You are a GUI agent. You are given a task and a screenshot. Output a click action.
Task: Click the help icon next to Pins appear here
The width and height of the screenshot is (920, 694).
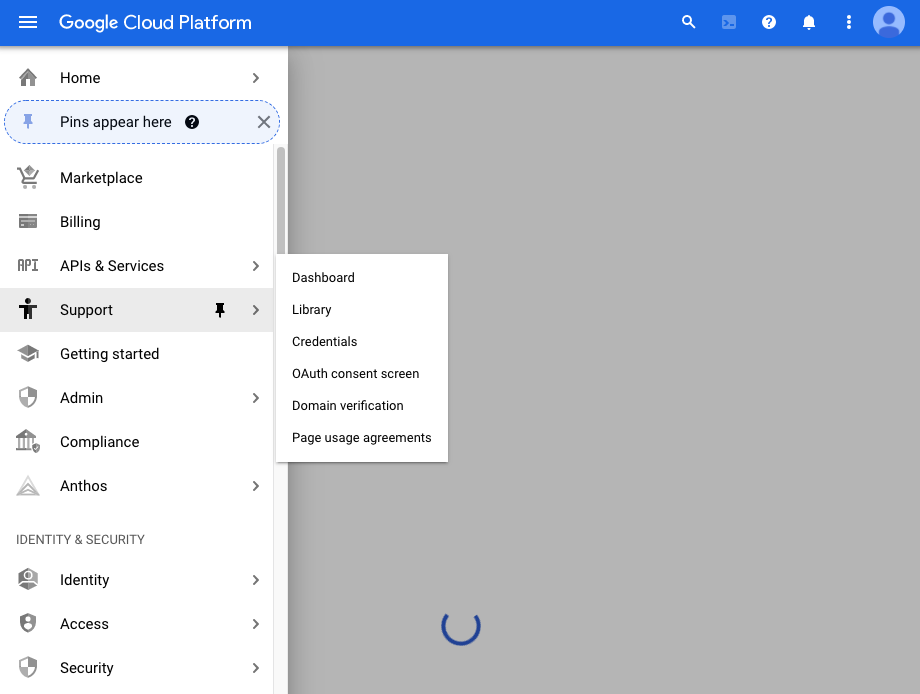click(x=192, y=122)
